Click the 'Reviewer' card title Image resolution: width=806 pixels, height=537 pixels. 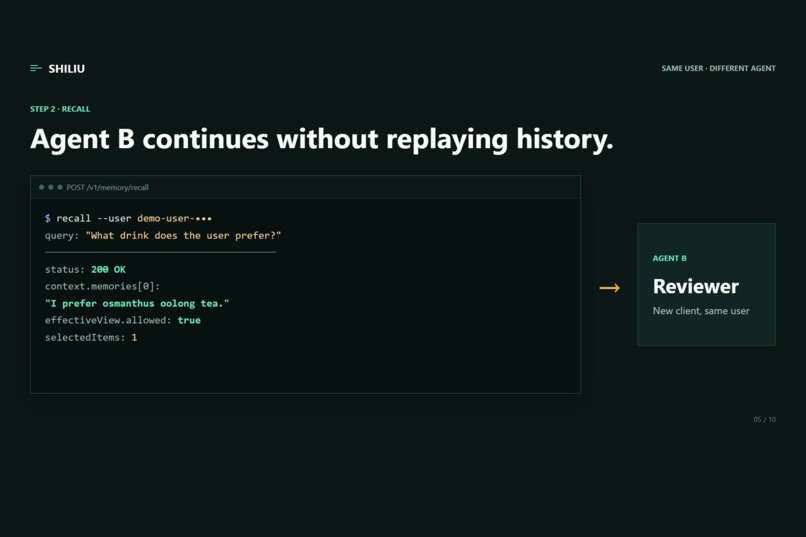click(x=695, y=286)
